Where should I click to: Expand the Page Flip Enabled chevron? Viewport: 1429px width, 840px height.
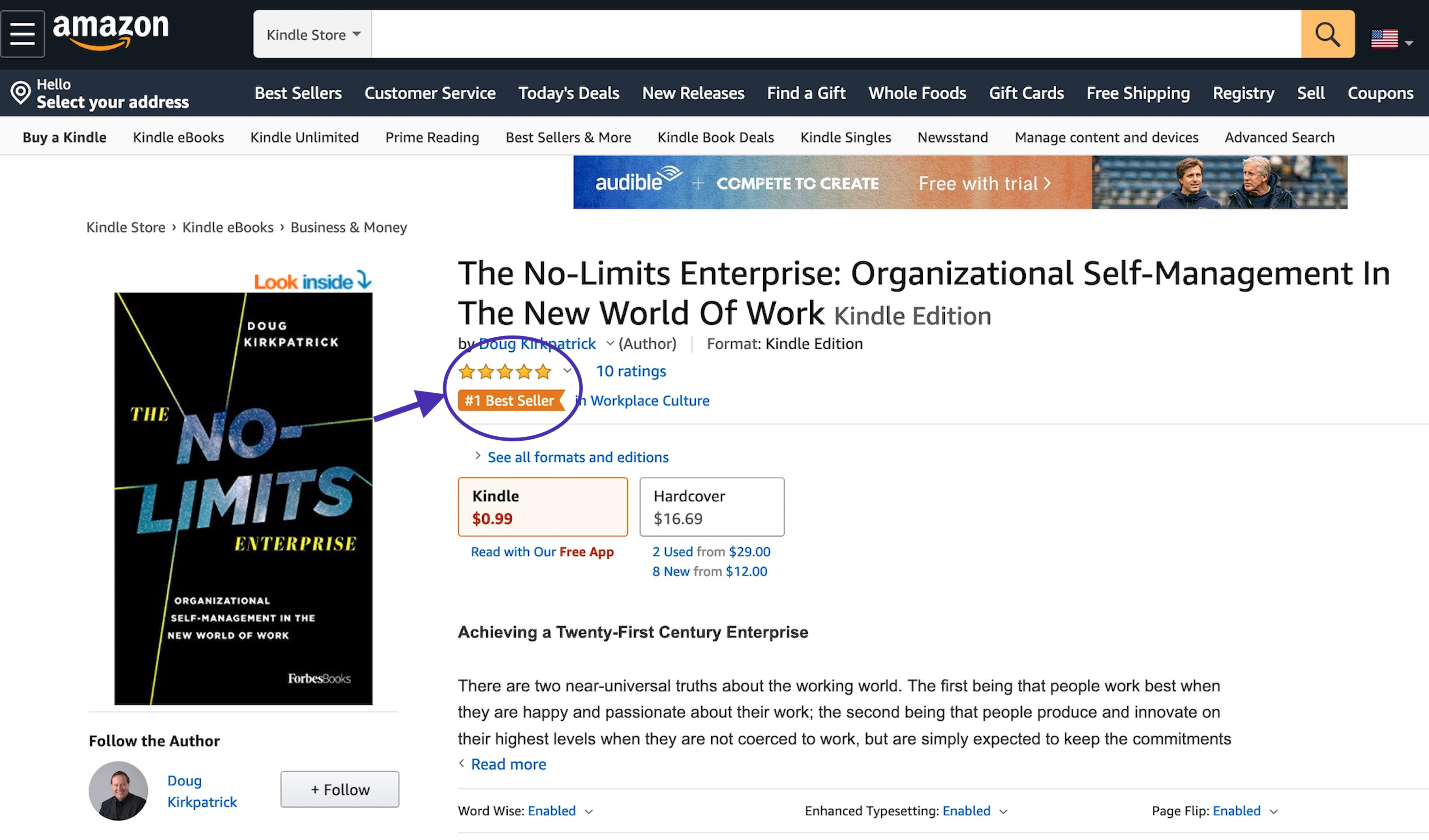(x=1274, y=812)
